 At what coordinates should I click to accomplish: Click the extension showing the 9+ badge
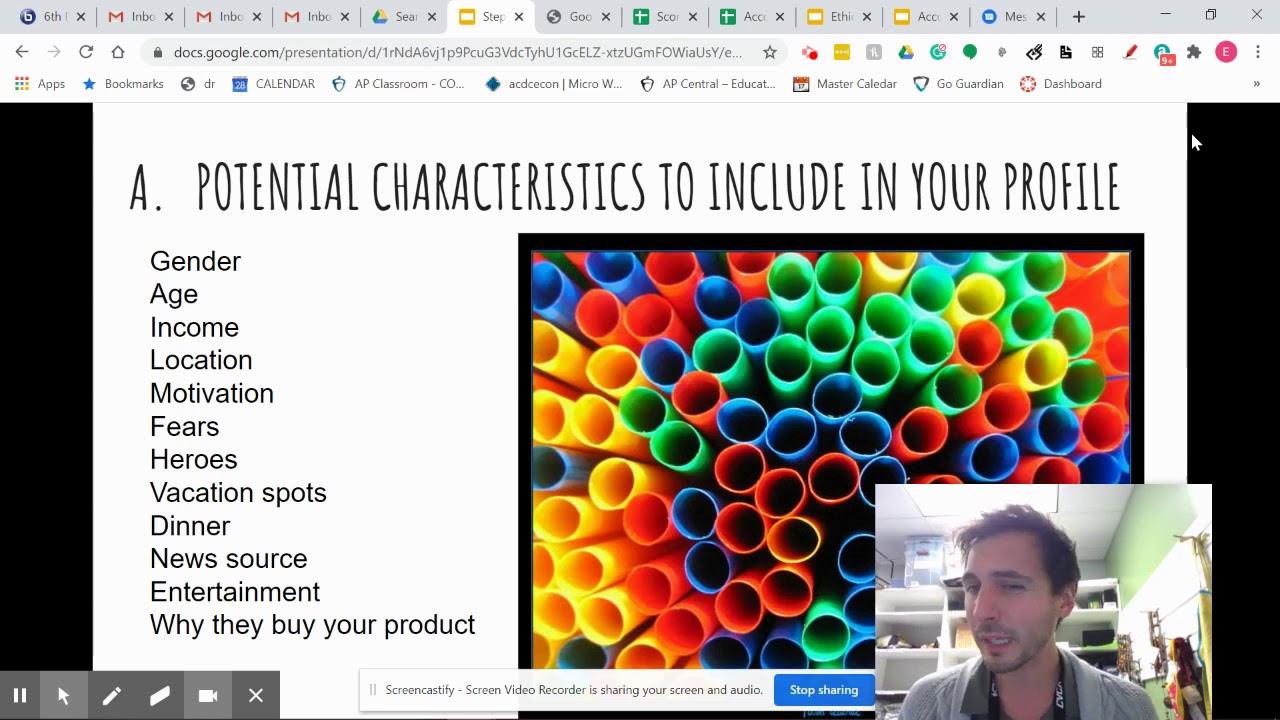coord(1162,51)
